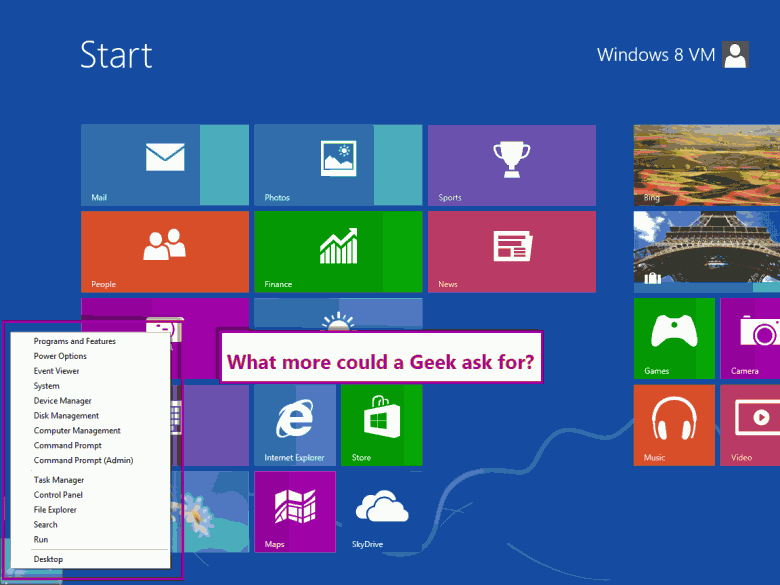Screen dimensions: 780x585
Task: Open the Games controller tile
Action: pos(674,338)
